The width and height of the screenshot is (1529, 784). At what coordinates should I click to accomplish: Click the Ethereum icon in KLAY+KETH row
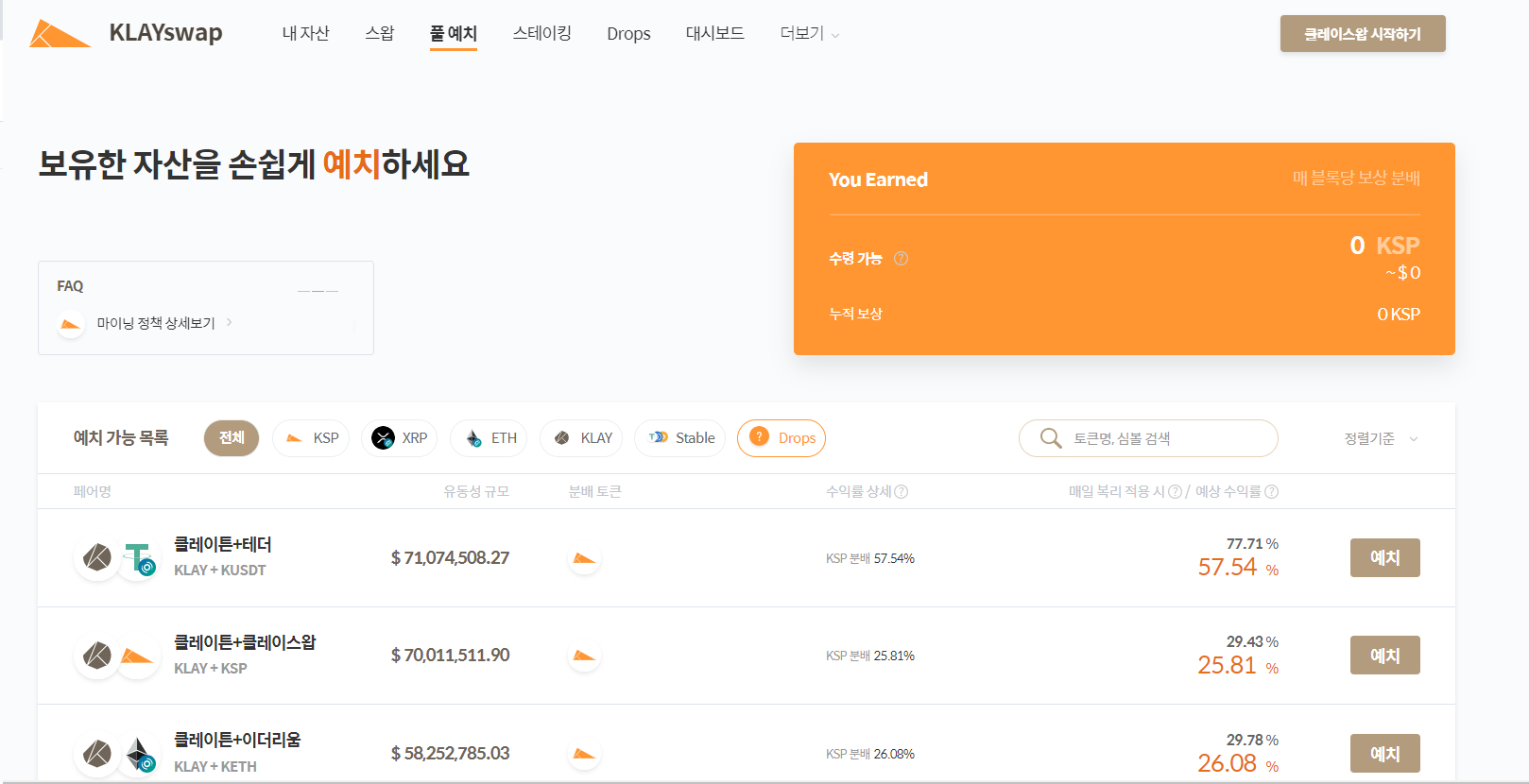click(x=140, y=754)
